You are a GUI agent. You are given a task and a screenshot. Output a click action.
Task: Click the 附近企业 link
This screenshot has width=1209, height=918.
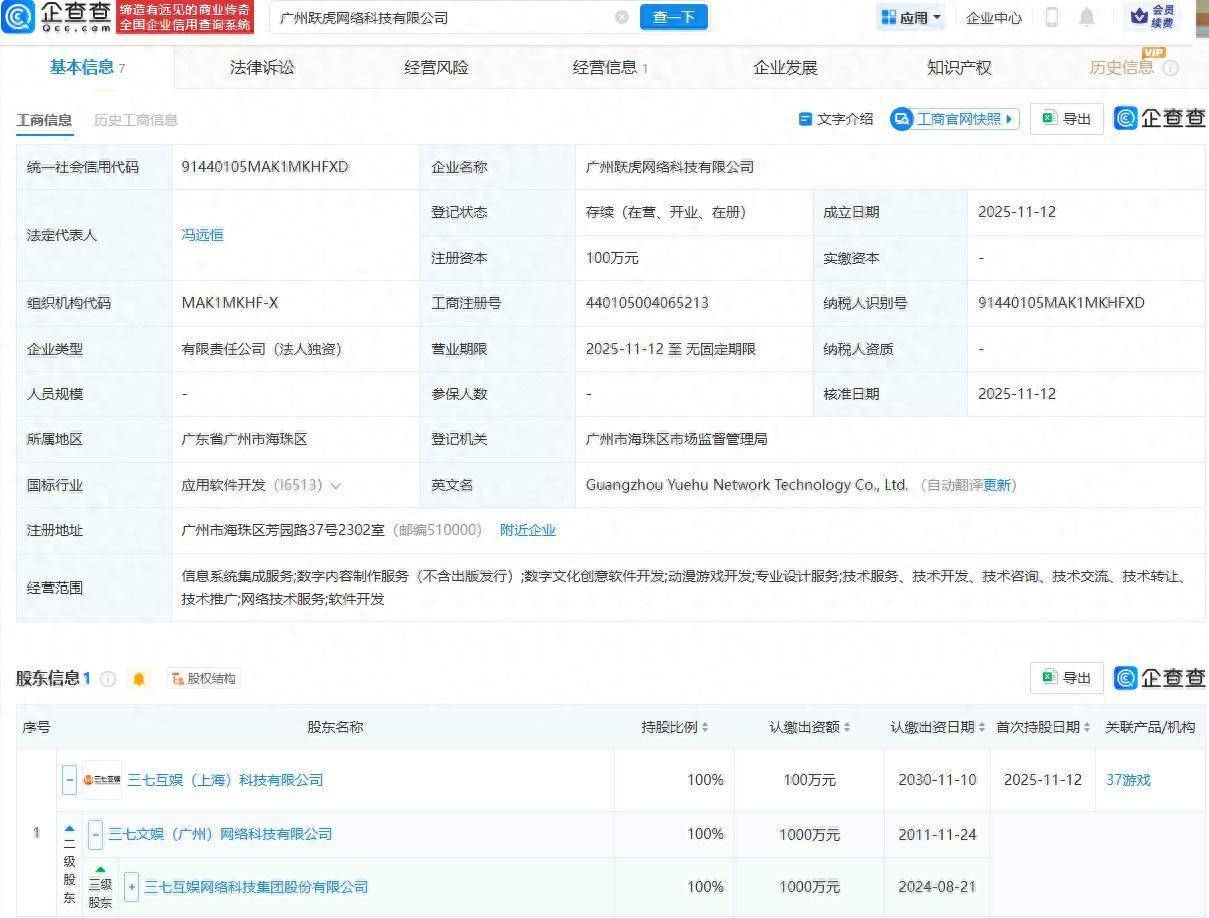[528, 530]
